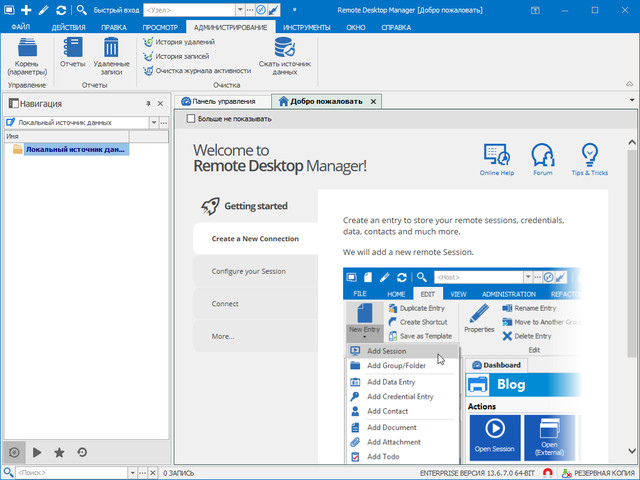Open the ИНСТРУМЕНТЫ ribbon tab
The image size is (640, 480).
point(308,27)
